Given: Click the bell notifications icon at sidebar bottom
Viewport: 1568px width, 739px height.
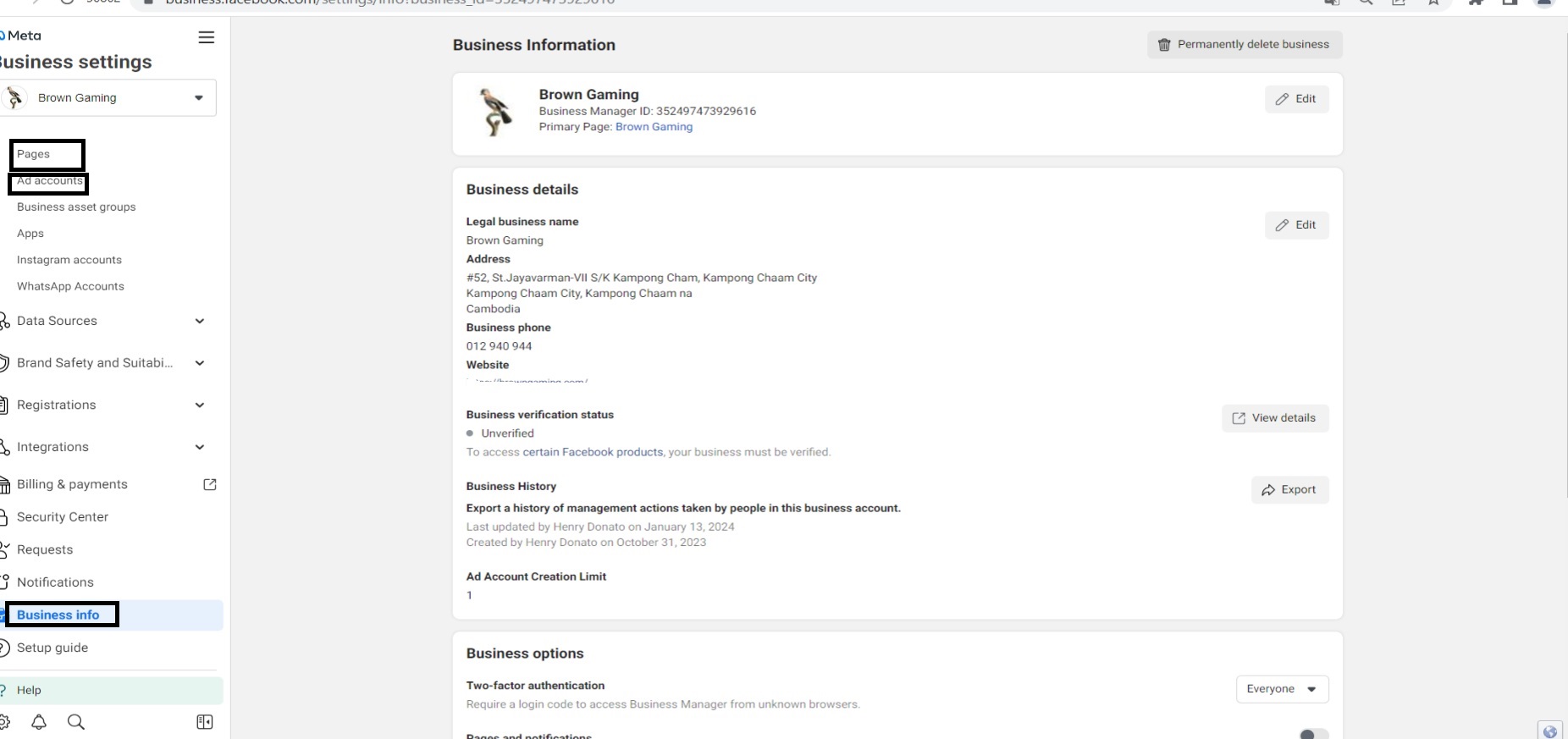Looking at the screenshot, I should click(39, 722).
